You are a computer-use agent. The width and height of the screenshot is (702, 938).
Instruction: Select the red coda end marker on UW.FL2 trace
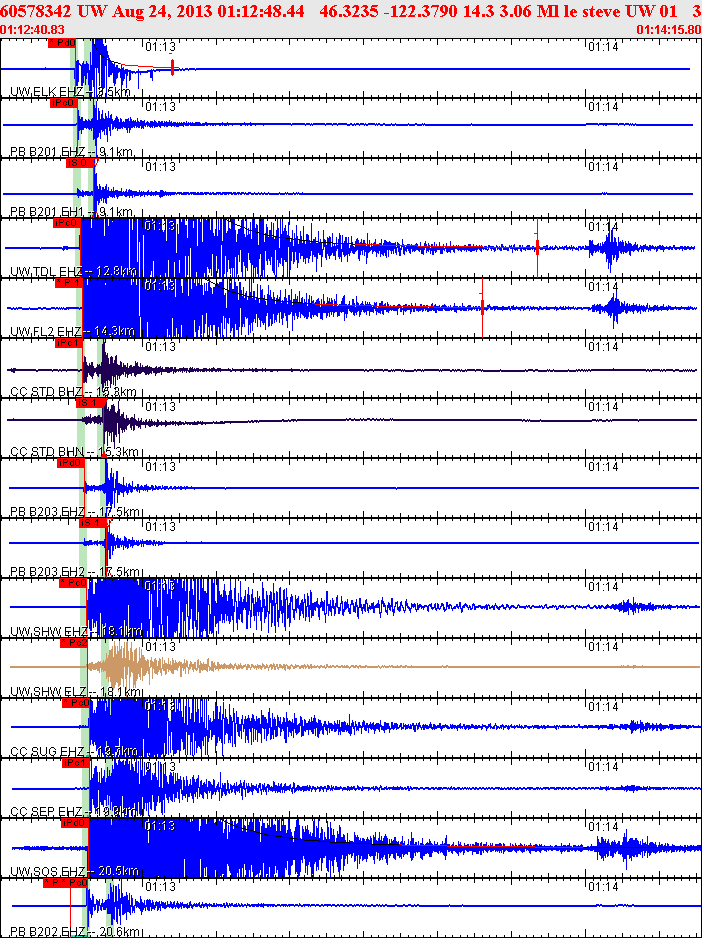(482, 307)
